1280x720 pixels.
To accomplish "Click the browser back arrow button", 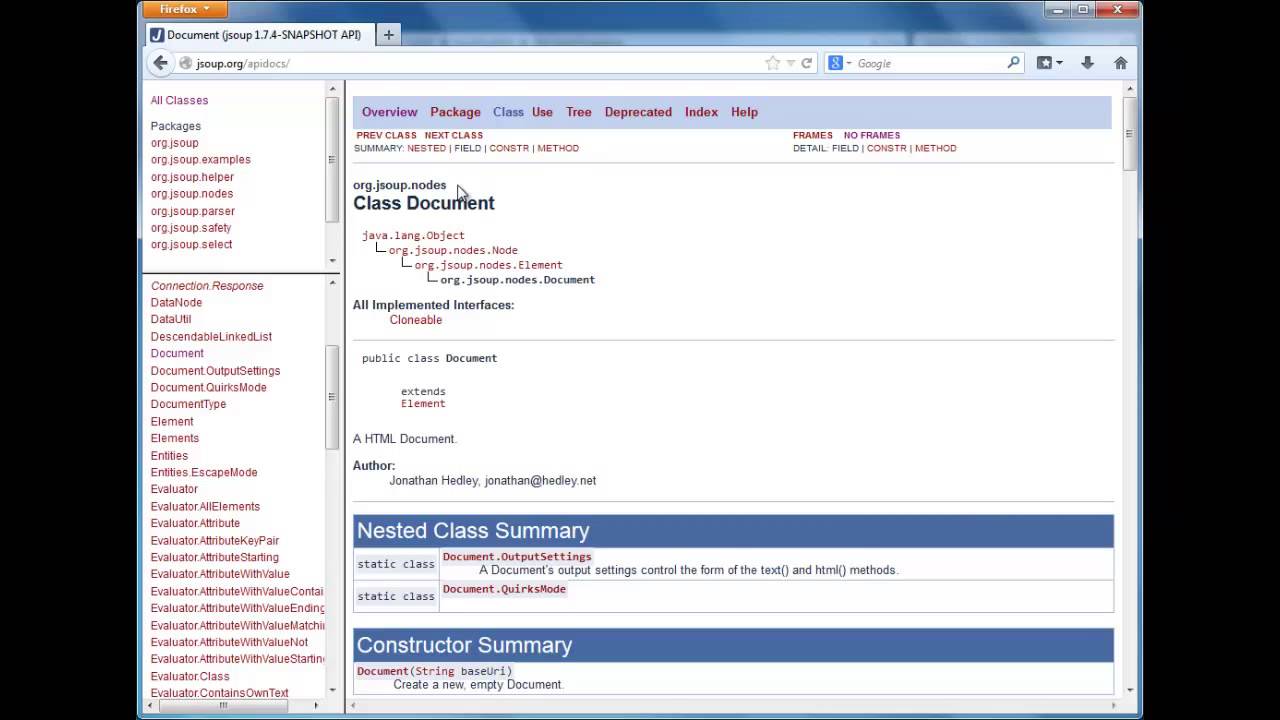I will [160, 63].
